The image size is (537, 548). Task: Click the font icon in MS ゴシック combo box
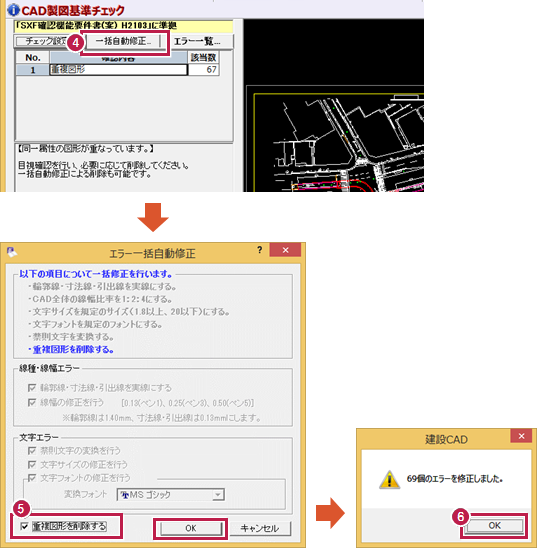point(124,495)
